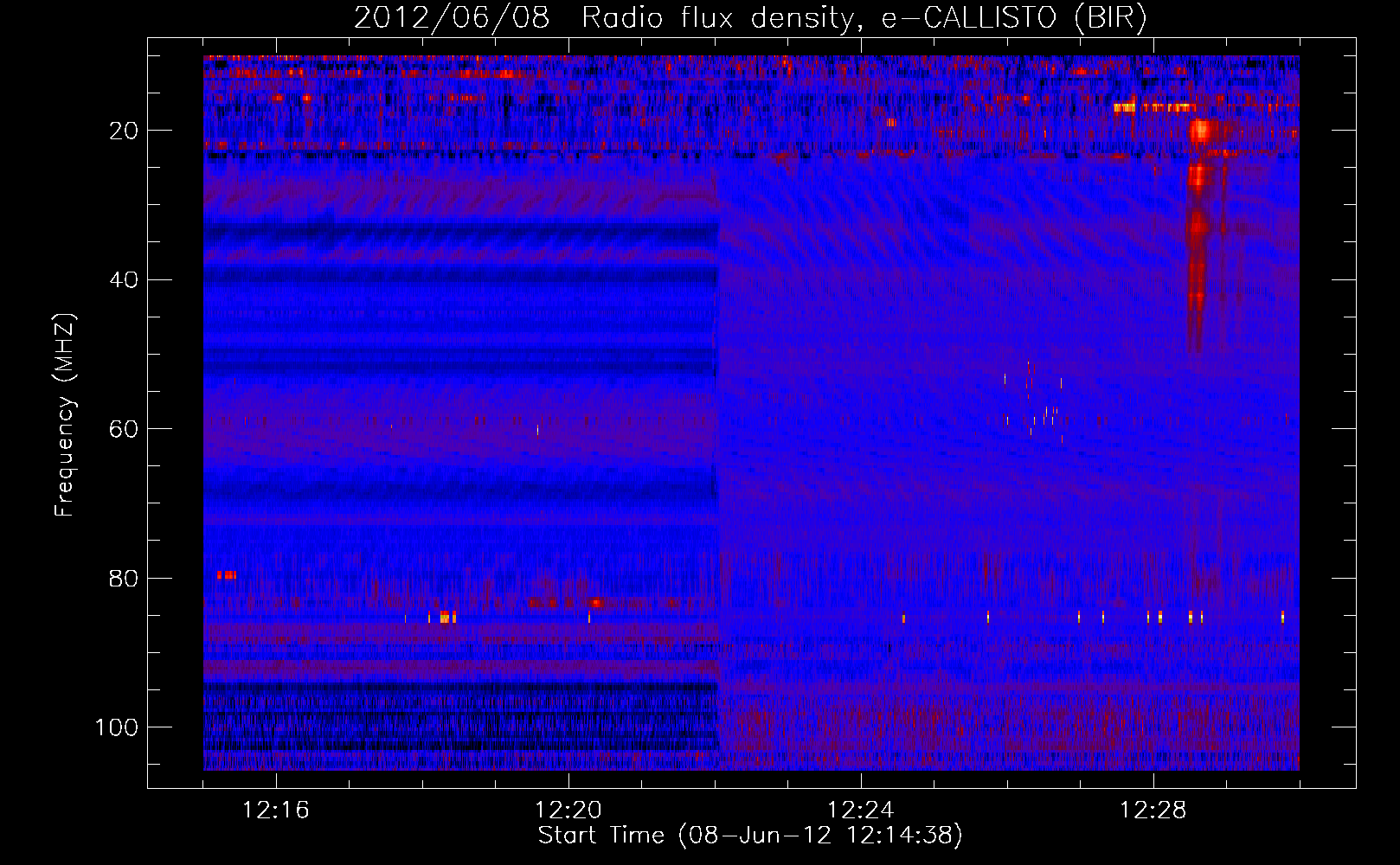Click the 80 MHz frequency tick label
The height and width of the screenshot is (865, 1400).
click(125, 579)
